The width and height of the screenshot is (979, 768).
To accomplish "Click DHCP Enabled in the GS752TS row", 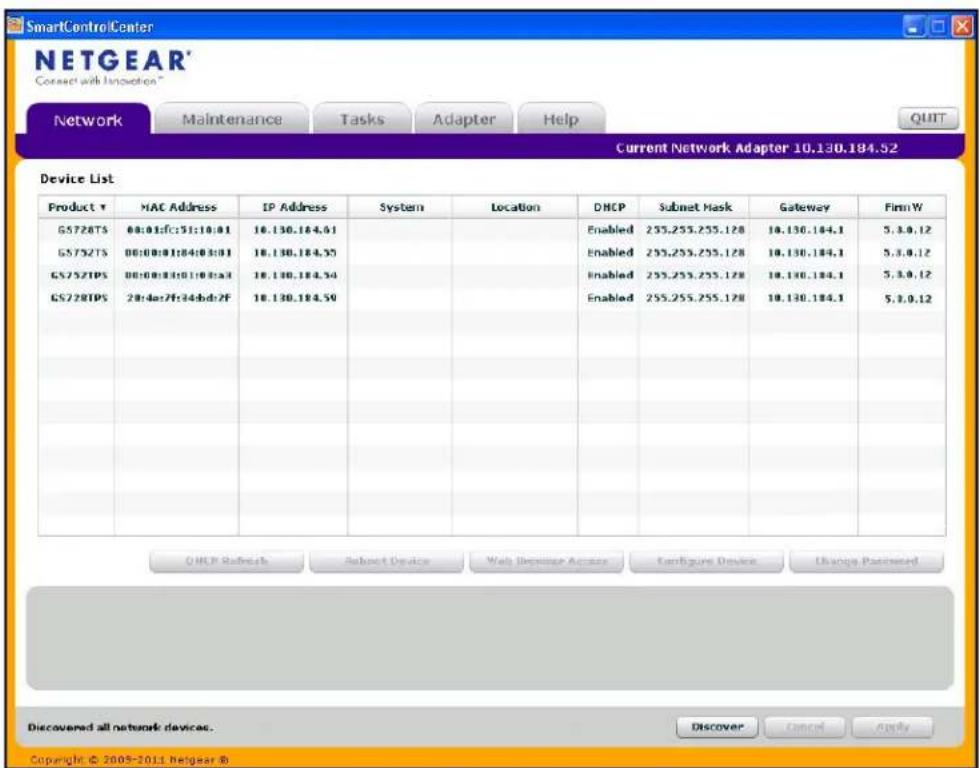I will tap(610, 253).
